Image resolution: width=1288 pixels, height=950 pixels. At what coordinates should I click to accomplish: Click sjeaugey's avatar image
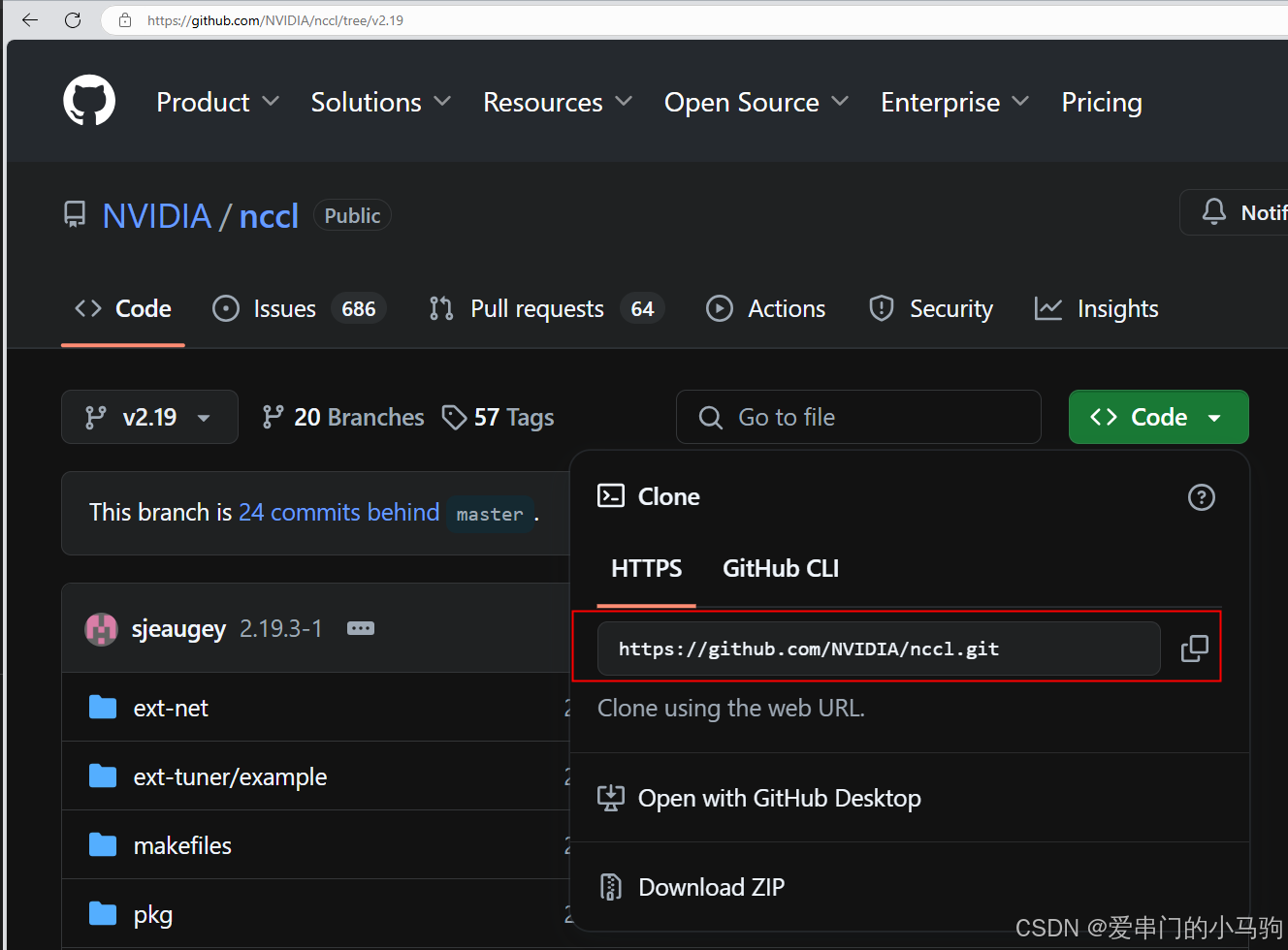tap(102, 629)
